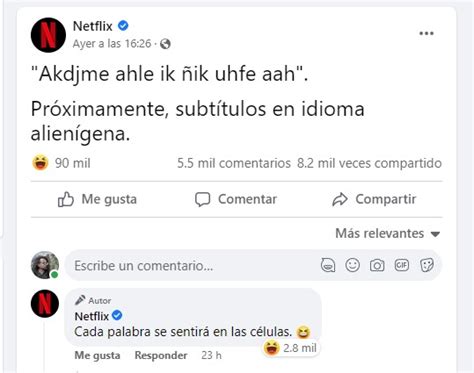Click Responder under the Netflix comment
The width and height of the screenshot is (474, 373).
pos(161,355)
